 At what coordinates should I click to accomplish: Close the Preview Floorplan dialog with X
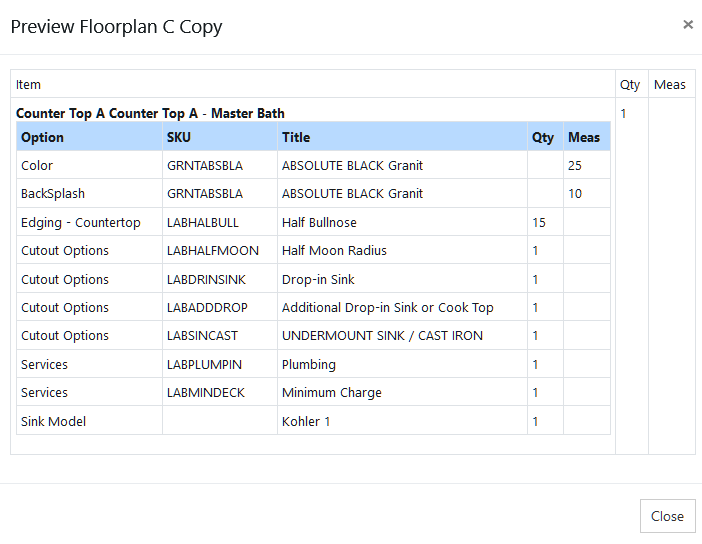coord(688,25)
